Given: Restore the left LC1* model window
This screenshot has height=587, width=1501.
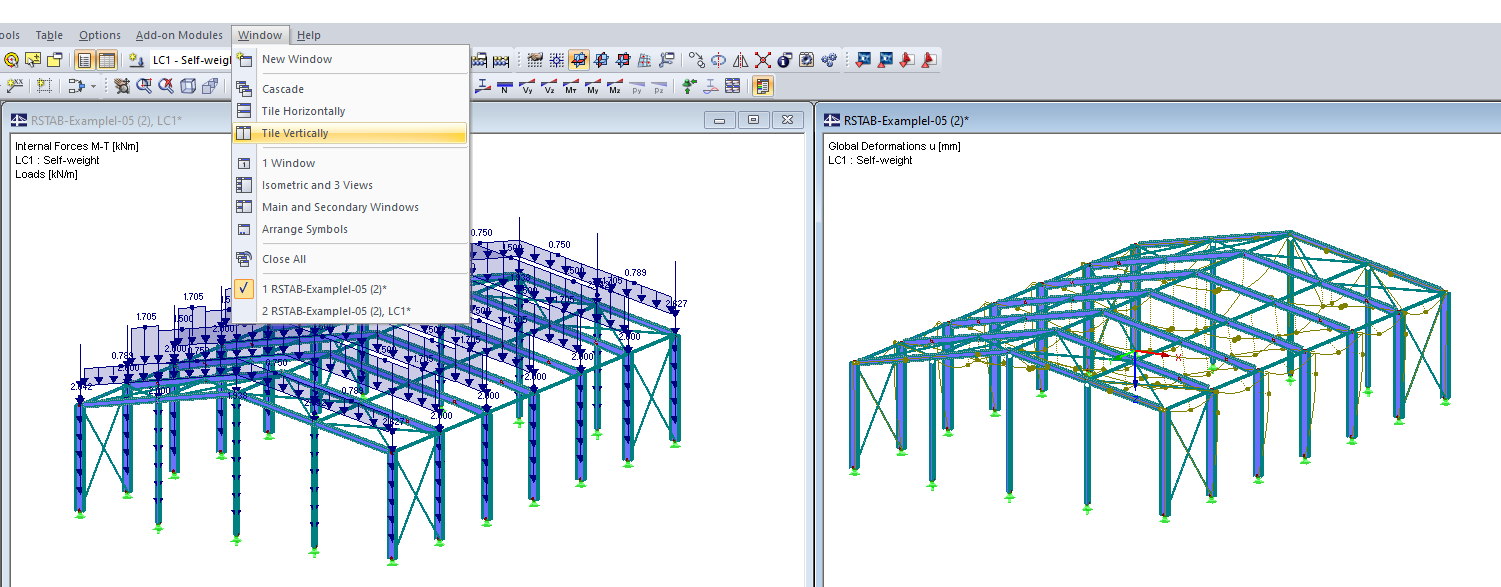Looking at the screenshot, I should [753, 120].
